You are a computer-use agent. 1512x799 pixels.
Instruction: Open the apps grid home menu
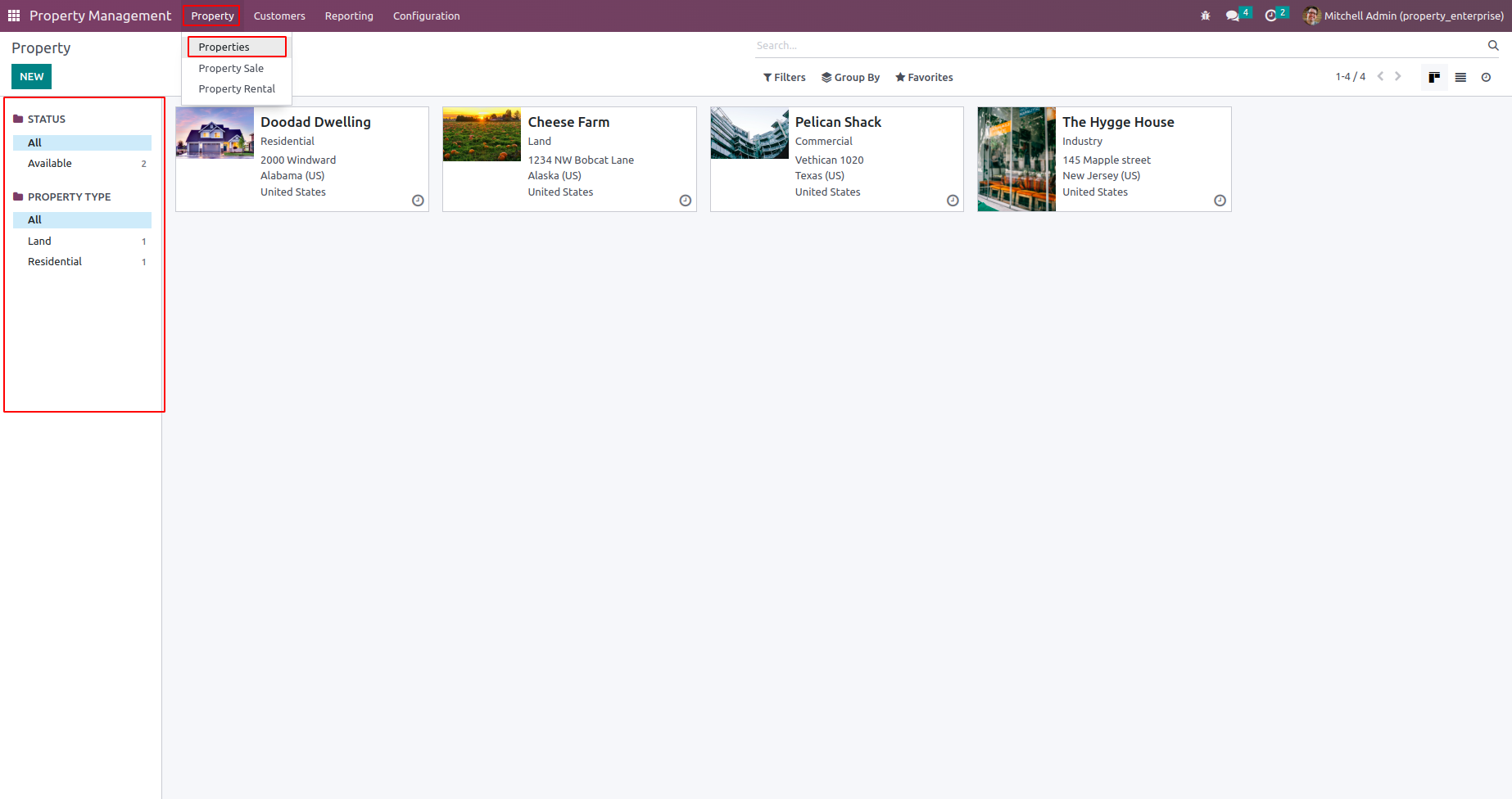[14, 16]
